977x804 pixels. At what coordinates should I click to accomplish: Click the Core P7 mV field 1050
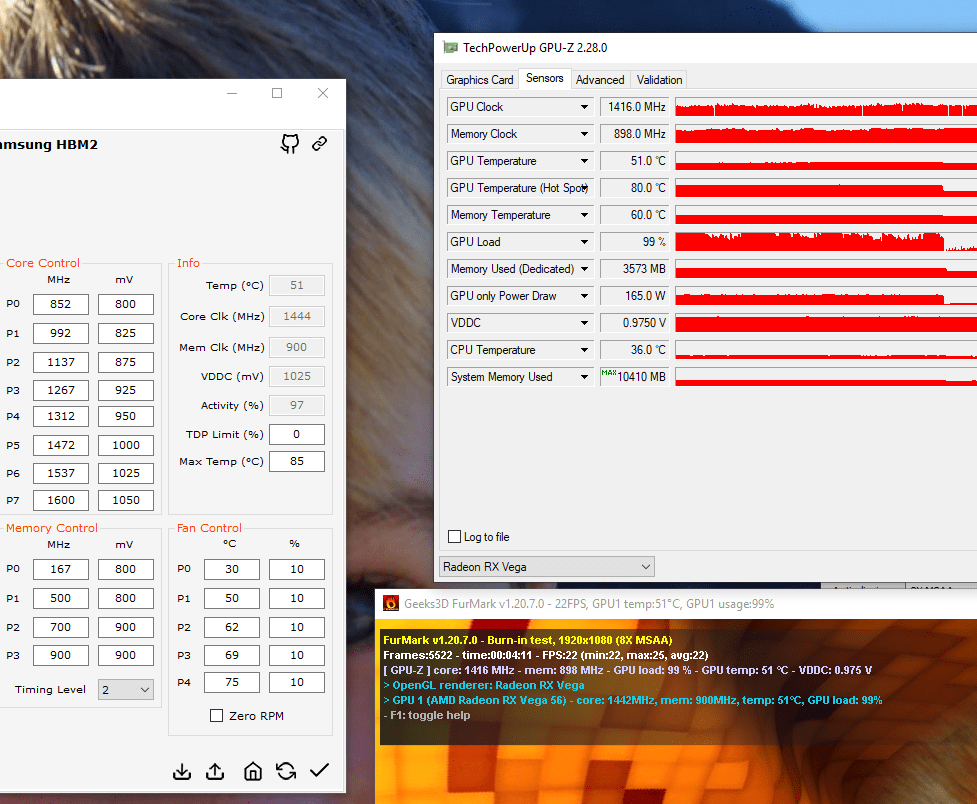[125, 500]
